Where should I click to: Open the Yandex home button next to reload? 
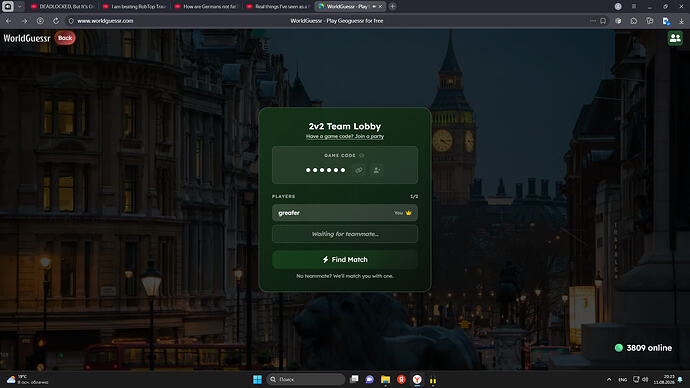click(40, 21)
